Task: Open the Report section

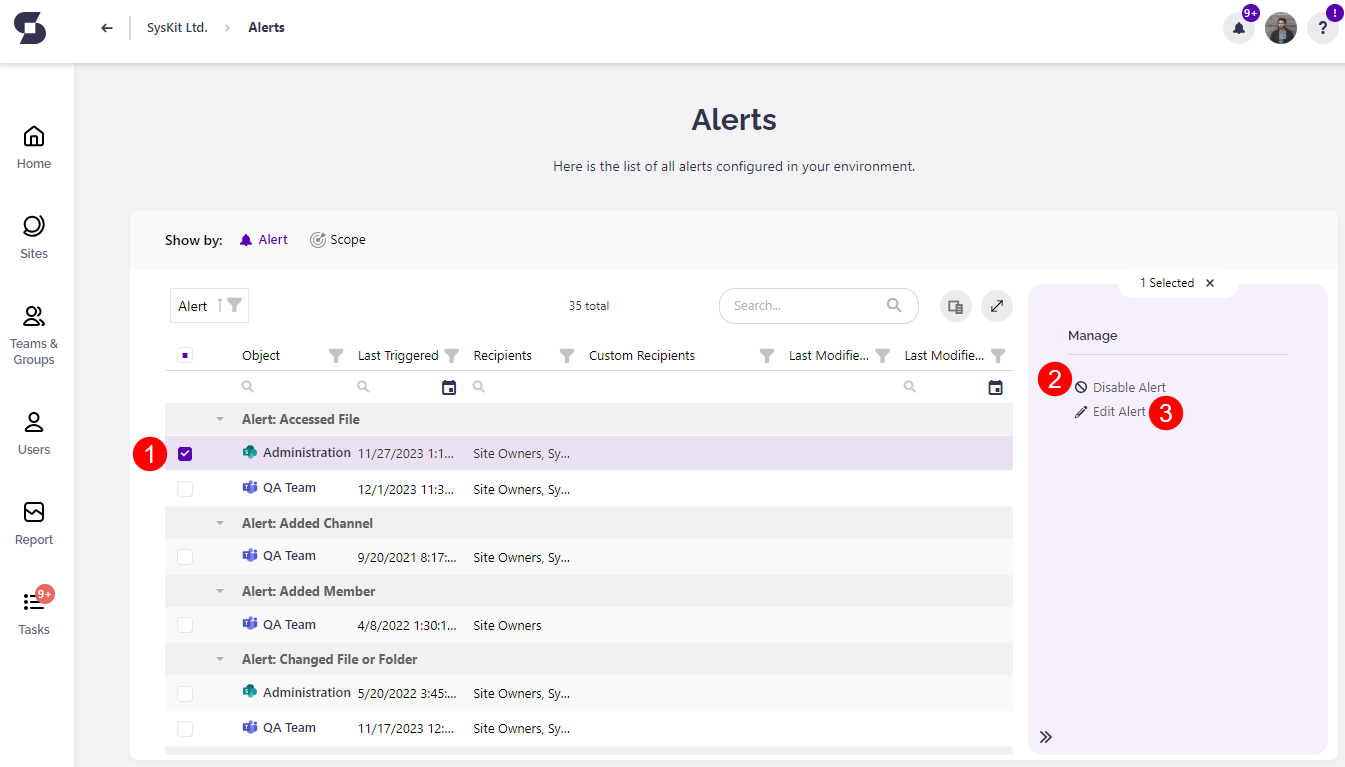Action: click(33, 523)
